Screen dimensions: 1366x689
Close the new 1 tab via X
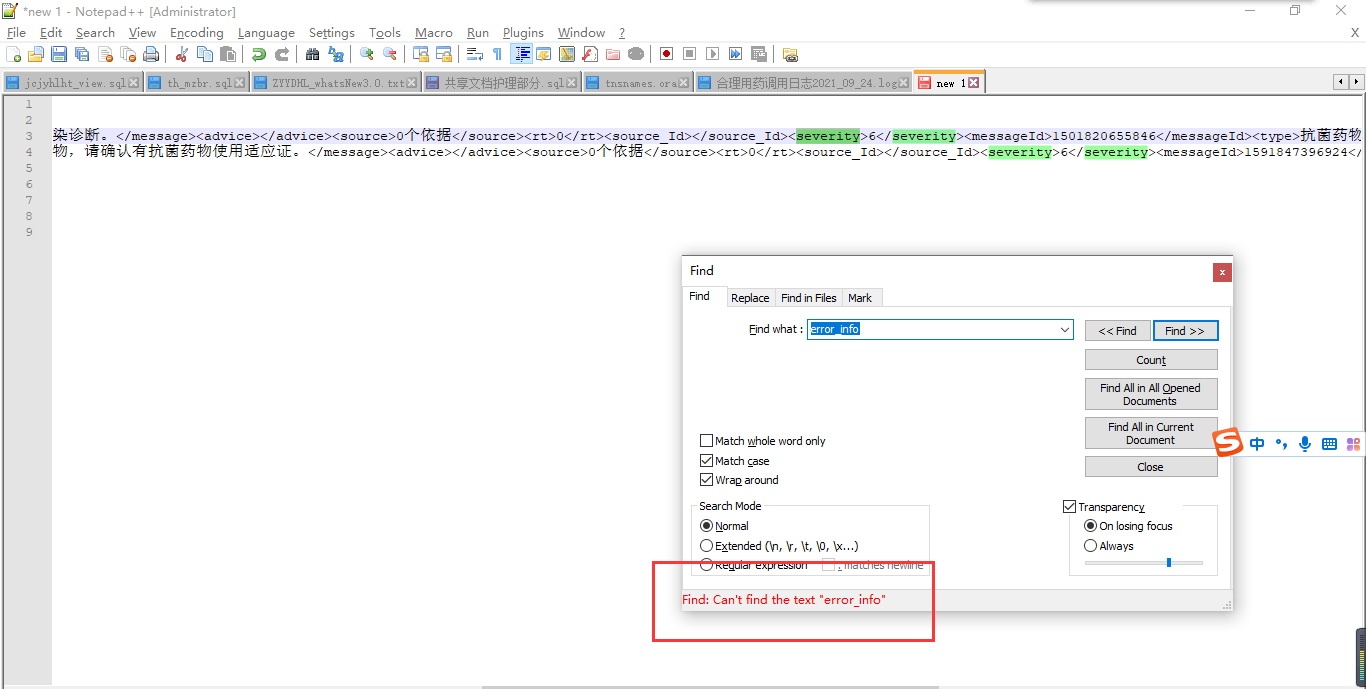click(x=973, y=83)
